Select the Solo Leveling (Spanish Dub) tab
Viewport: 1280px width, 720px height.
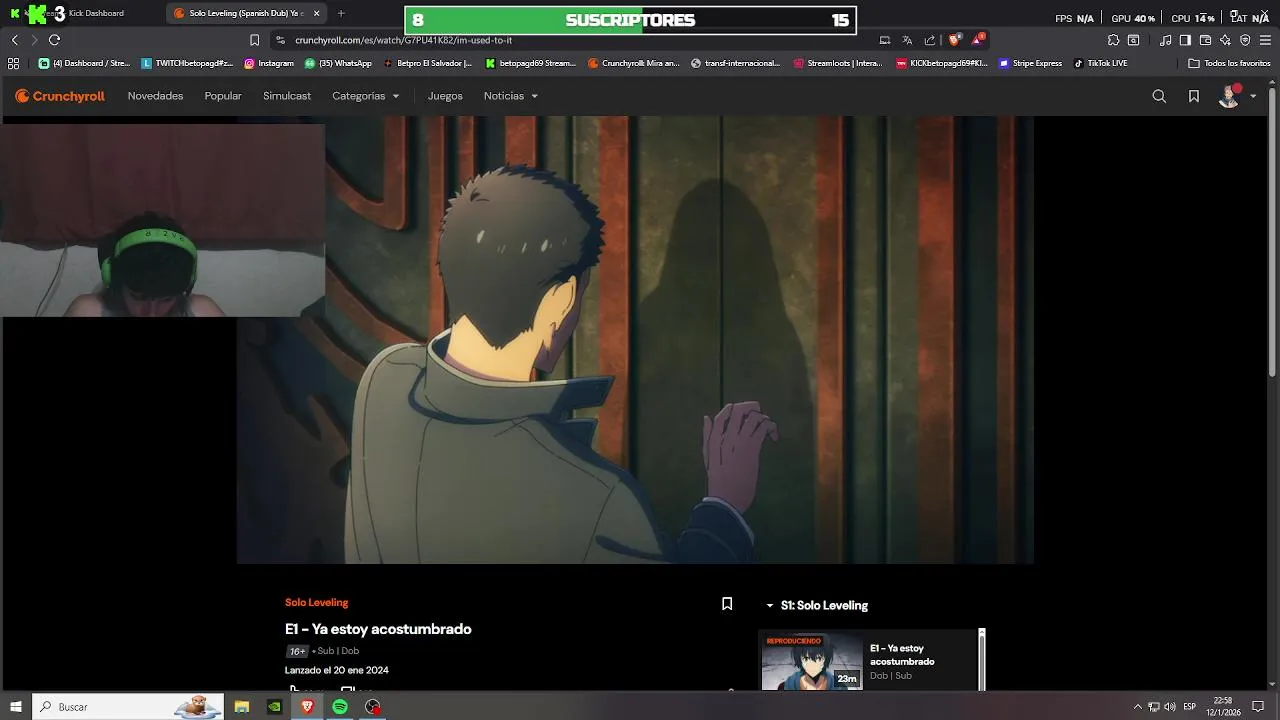click(x=246, y=13)
